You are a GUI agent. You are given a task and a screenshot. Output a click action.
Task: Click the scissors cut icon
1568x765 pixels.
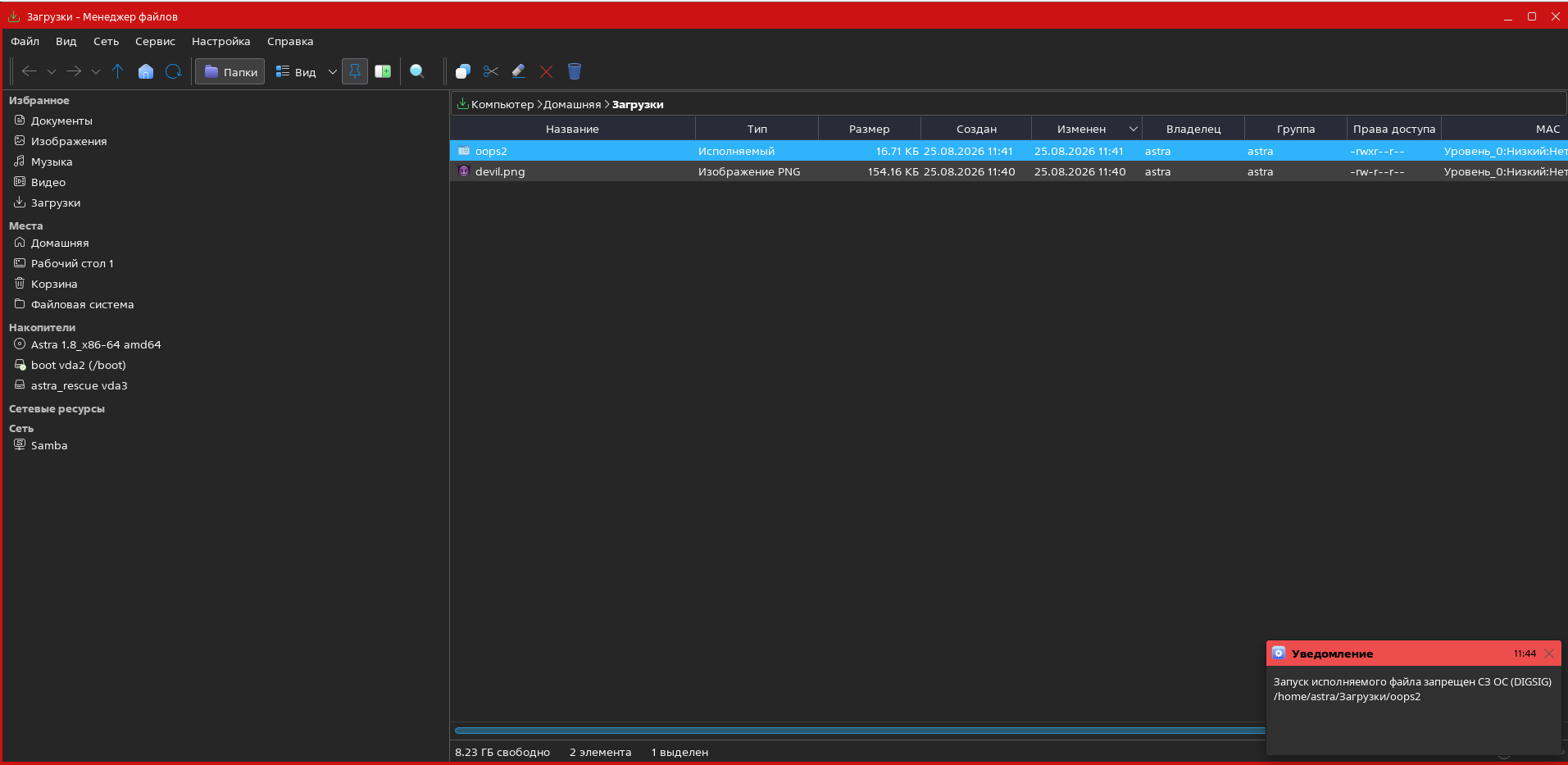[491, 71]
